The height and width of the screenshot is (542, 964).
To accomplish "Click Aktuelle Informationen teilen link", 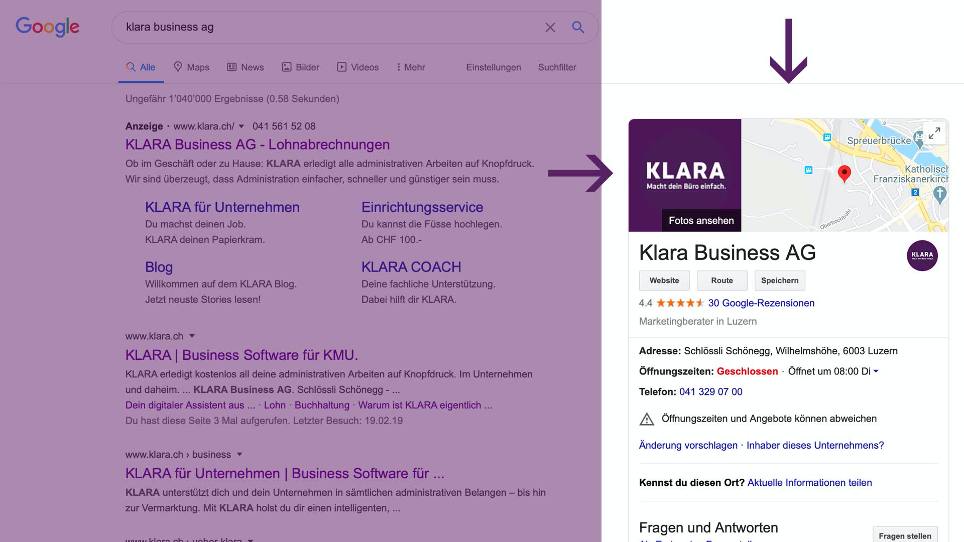I will pyautogui.click(x=810, y=483).
